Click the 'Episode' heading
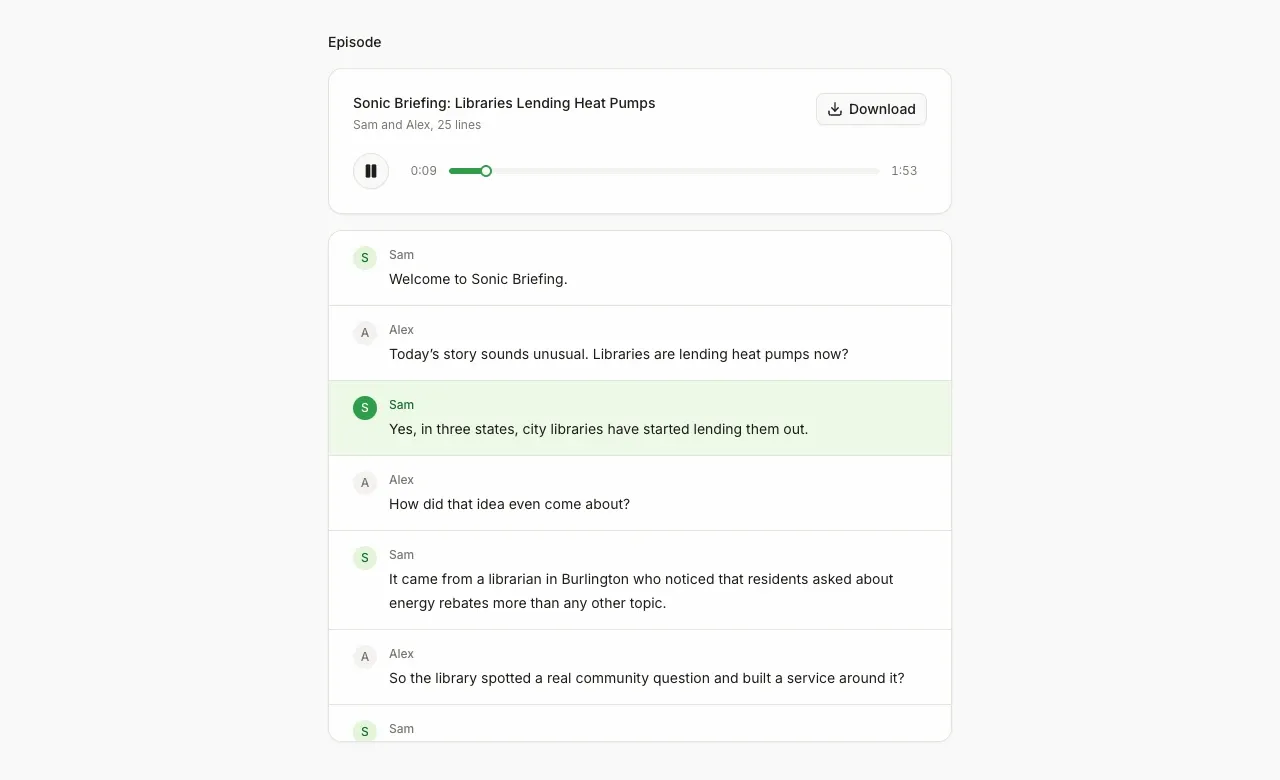Viewport: 1280px width, 780px height. 355,42
